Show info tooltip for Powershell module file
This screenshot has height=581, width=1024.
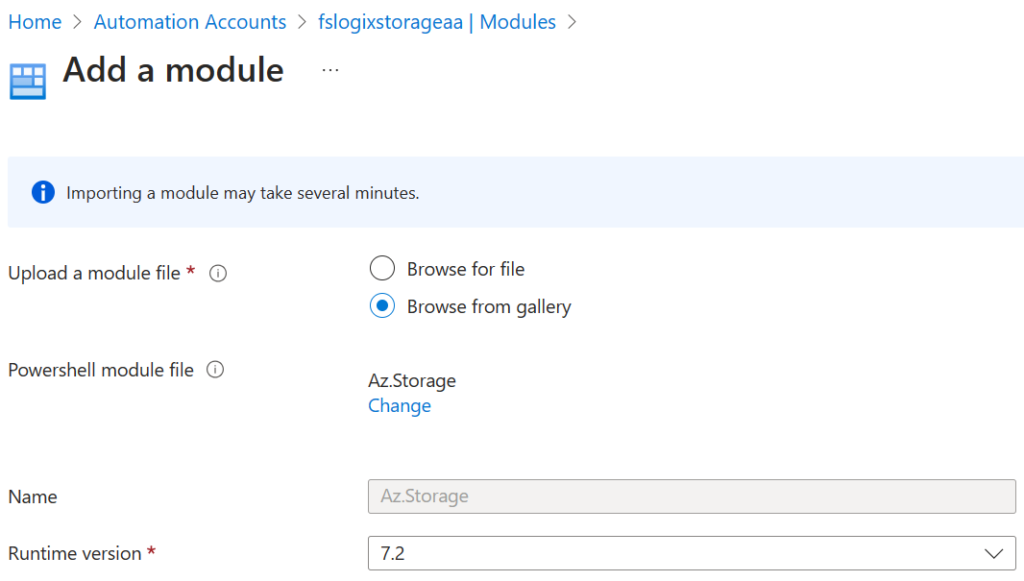pos(215,370)
